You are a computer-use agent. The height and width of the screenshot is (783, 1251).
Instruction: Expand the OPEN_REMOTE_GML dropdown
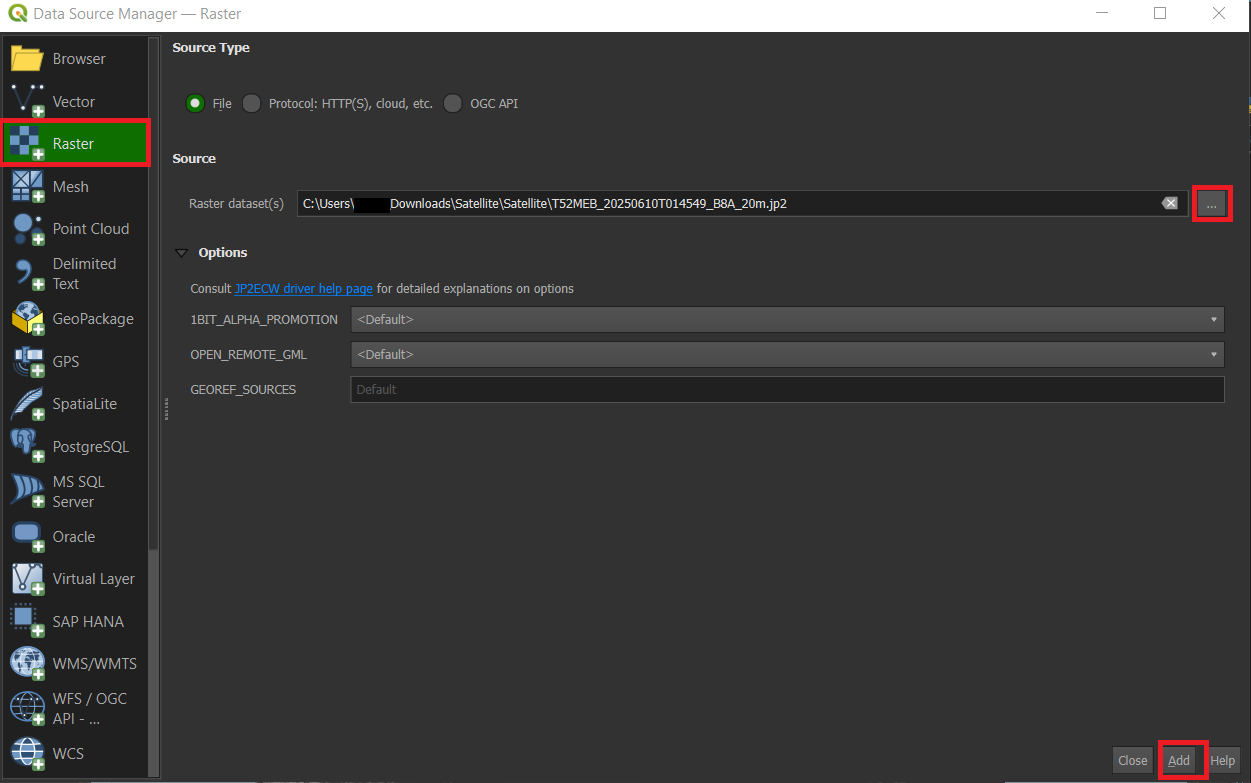pyautogui.click(x=787, y=354)
